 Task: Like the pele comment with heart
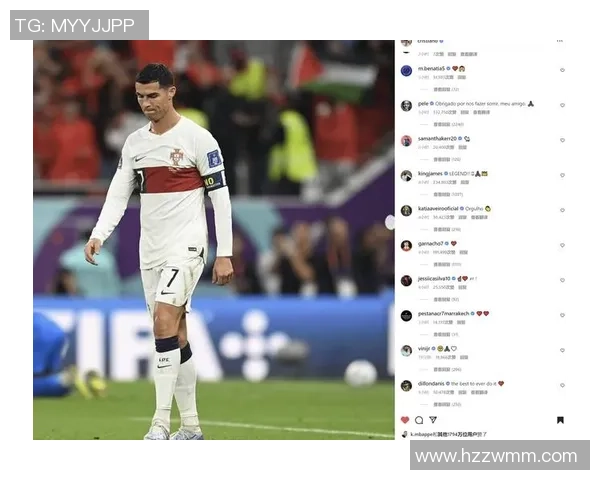[x=562, y=105]
